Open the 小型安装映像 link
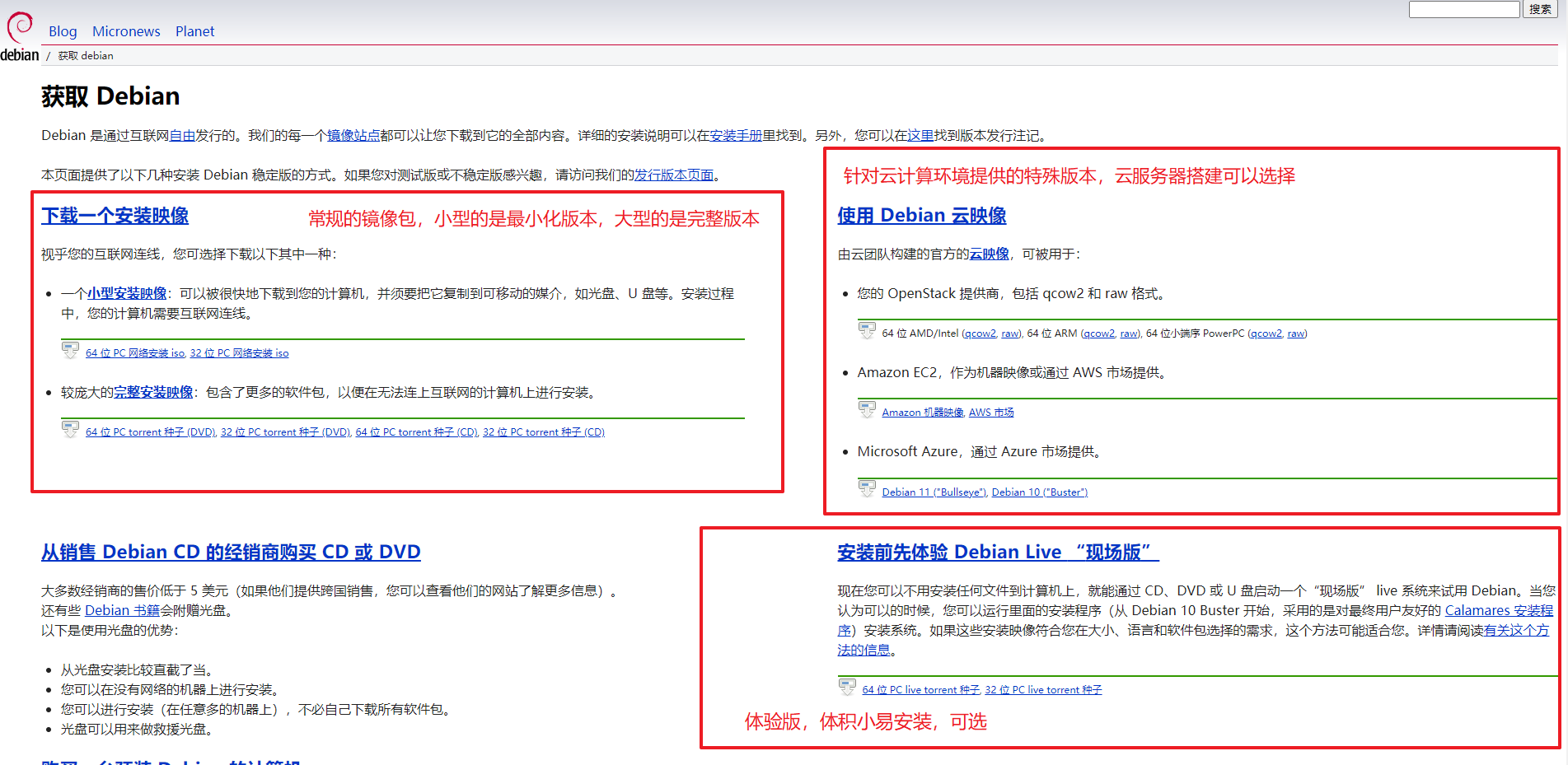 coord(127,294)
